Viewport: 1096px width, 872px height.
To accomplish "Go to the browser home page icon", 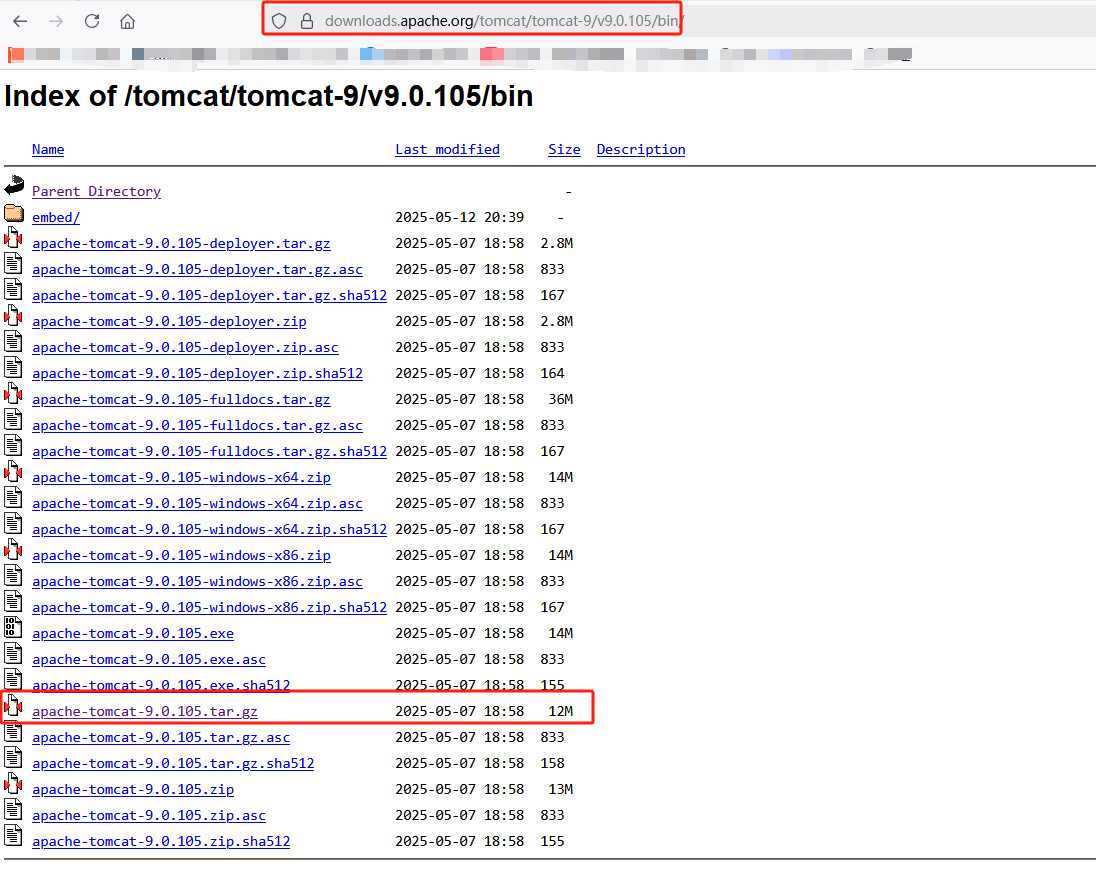I will pyautogui.click(x=127, y=21).
